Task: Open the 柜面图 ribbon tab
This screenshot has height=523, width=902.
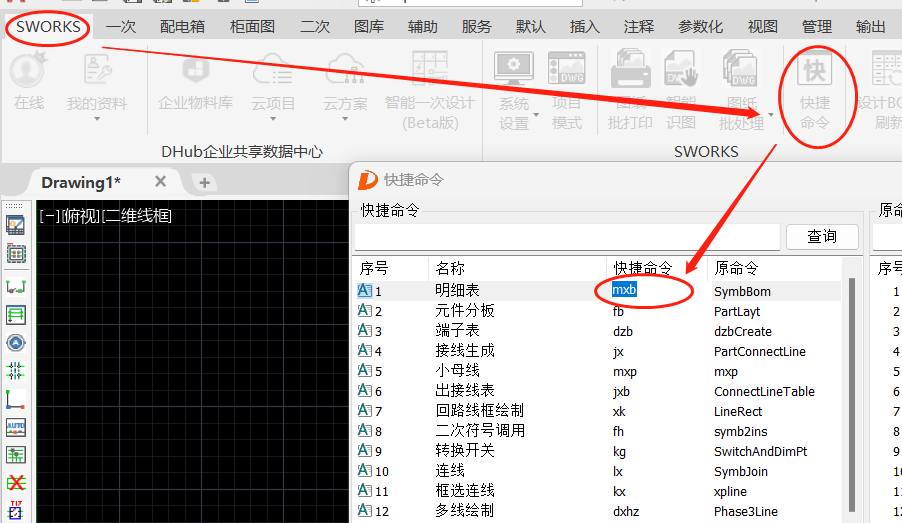Action: [252, 26]
